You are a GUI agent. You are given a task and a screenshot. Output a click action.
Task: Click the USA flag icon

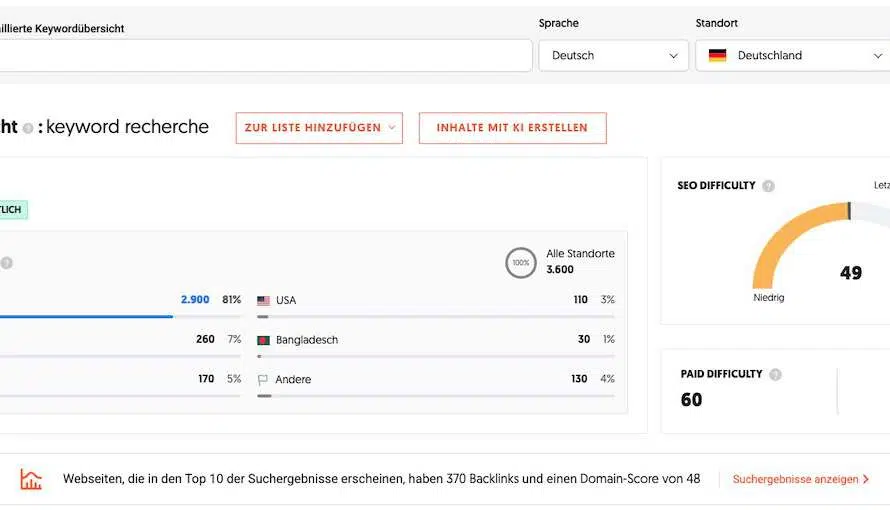click(263, 301)
